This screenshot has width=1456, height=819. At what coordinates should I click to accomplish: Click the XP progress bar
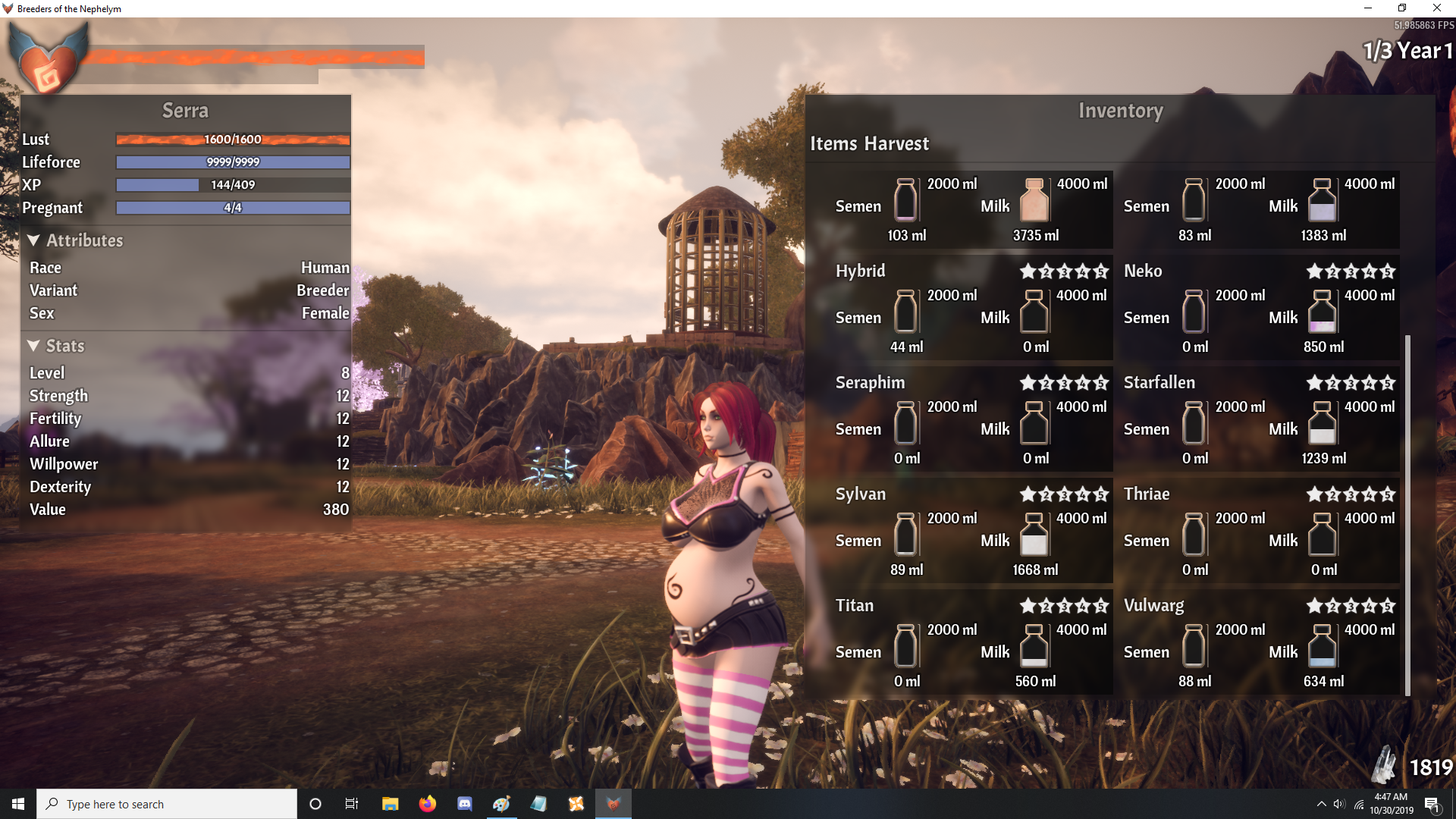pyautogui.click(x=233, y=185)
